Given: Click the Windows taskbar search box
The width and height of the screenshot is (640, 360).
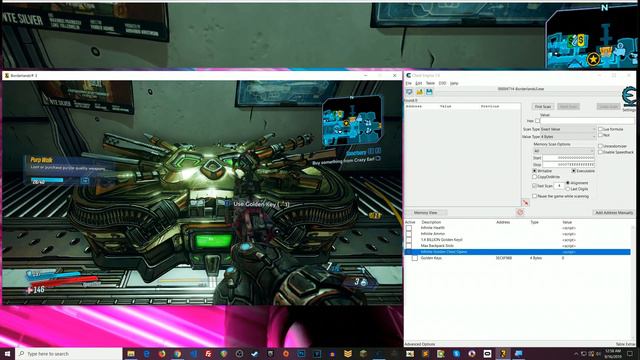Looking at the screenshot, I should pyautogui.click(x=69, y=353).
